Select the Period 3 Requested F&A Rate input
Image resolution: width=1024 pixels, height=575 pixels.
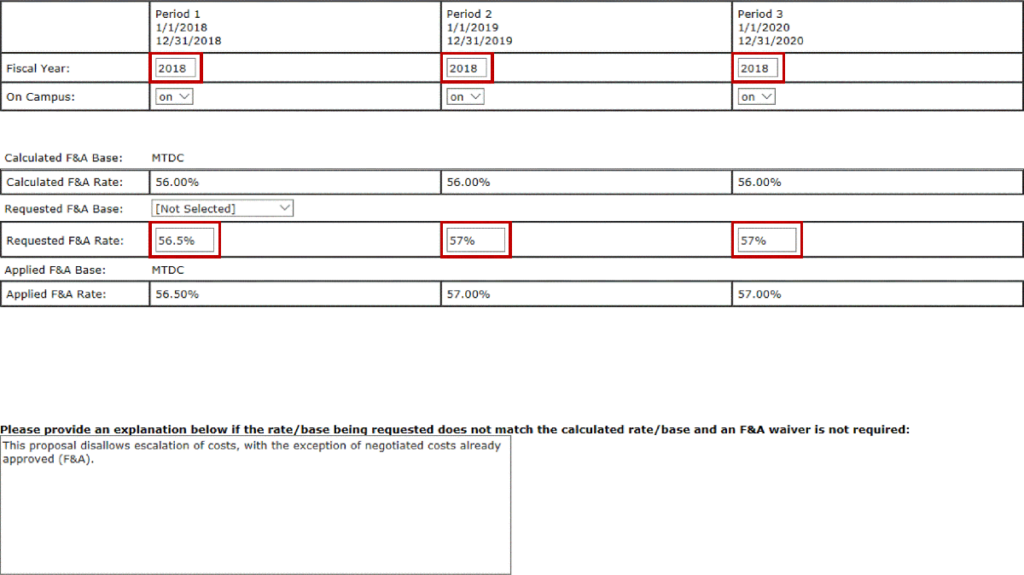click(x=767, y=241)
